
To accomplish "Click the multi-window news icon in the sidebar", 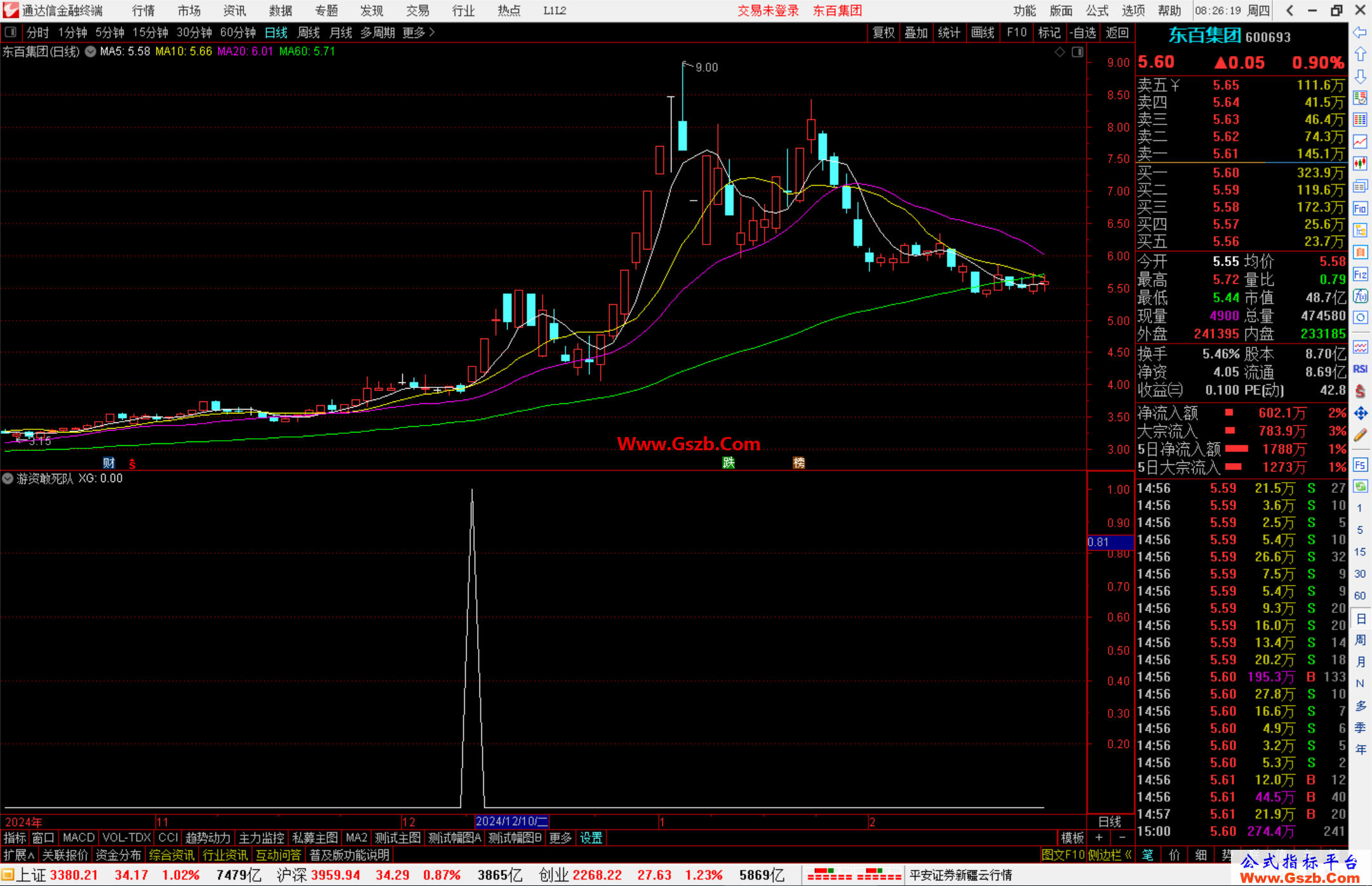I will click(1360, 186).
